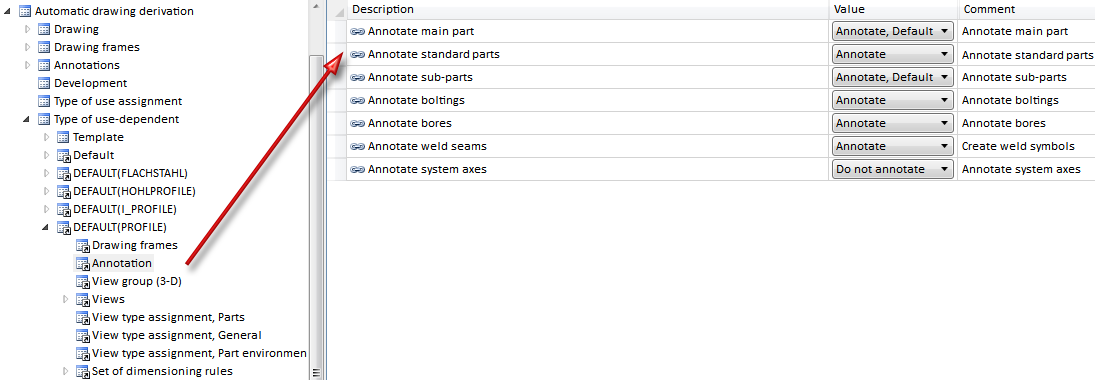
Task: Collapse the DEFAULT(PROFILE) tree node
Action: point(45,228)
